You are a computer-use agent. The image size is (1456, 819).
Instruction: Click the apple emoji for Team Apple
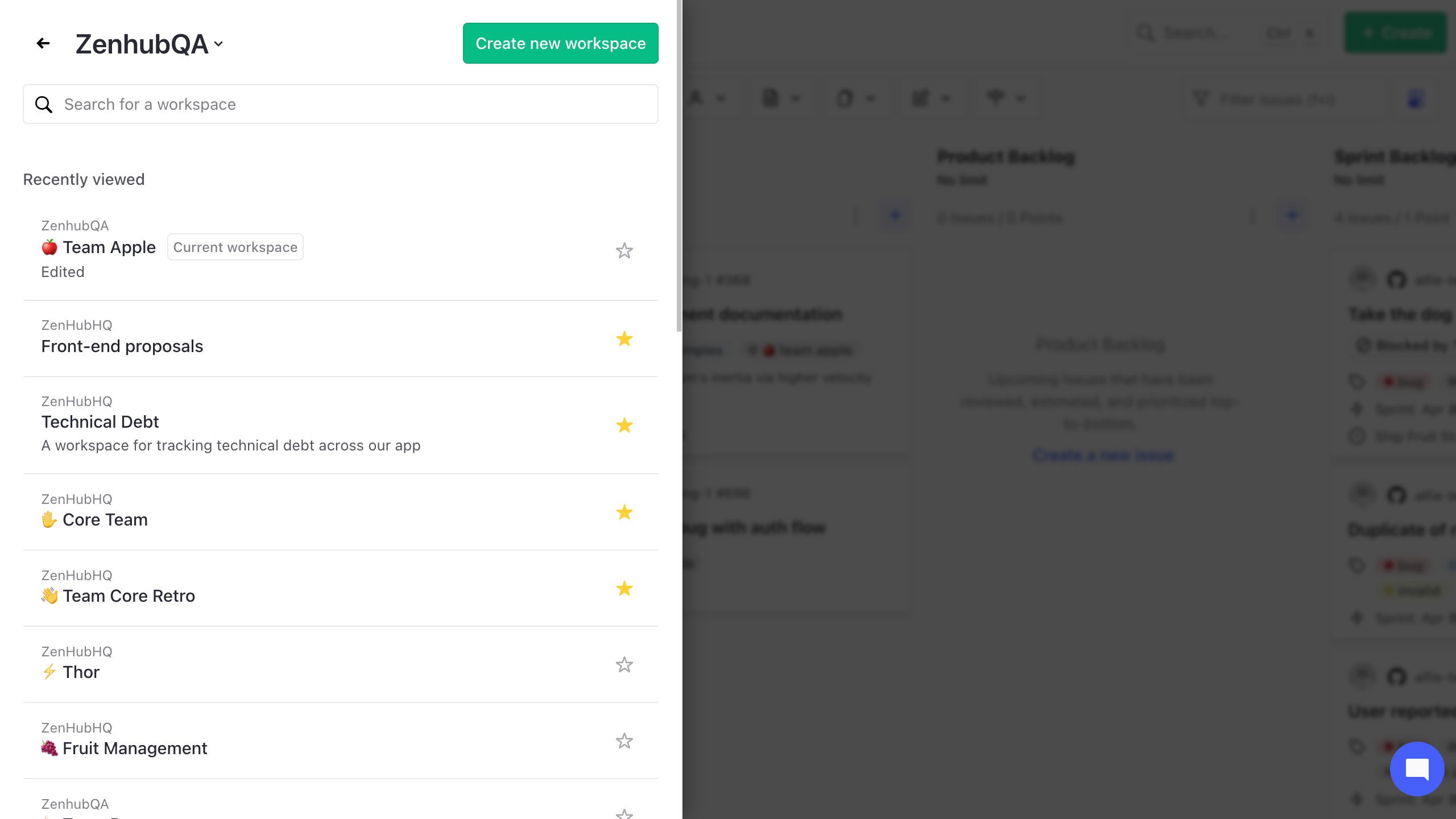(49, 247)
